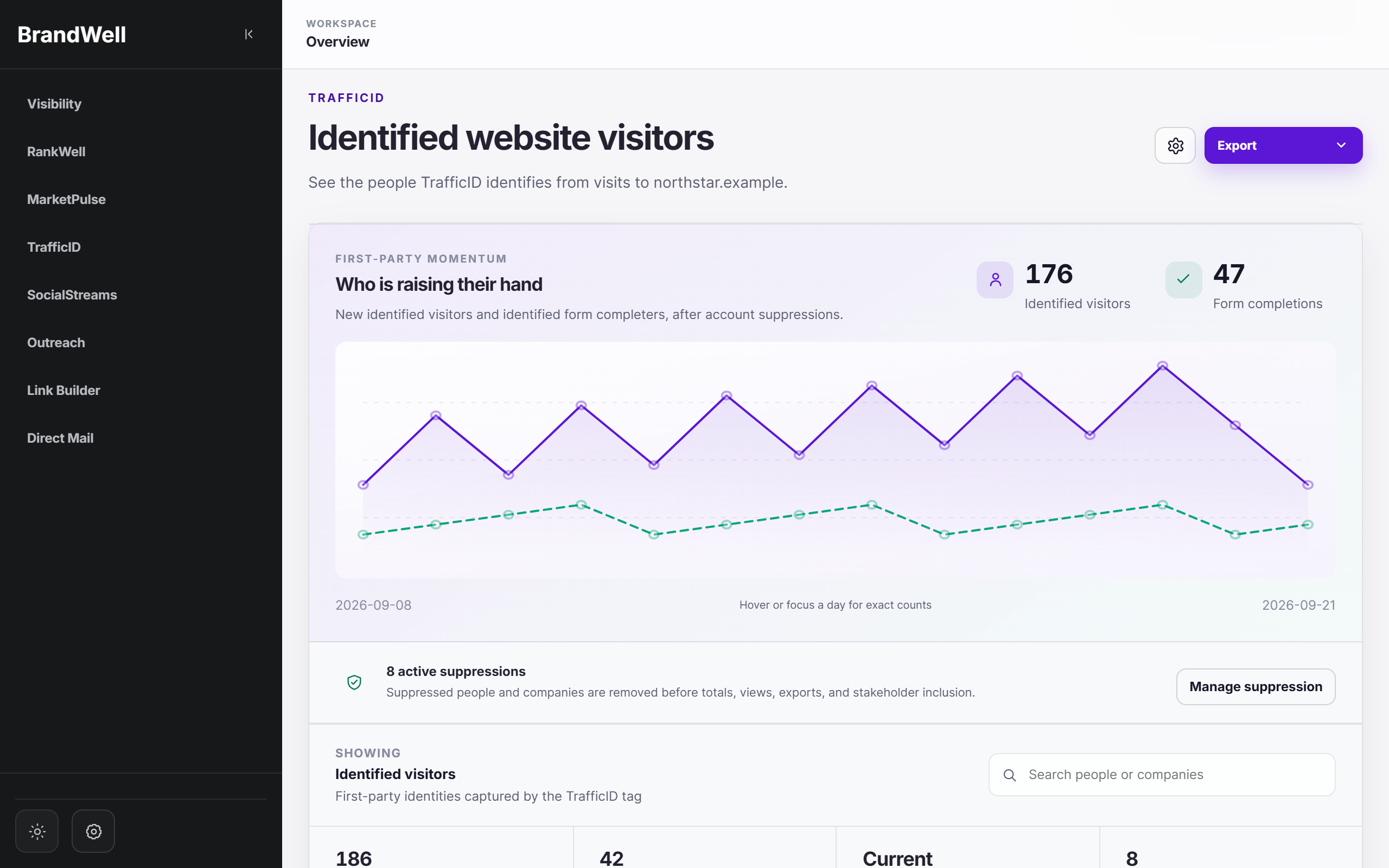The image size is (1389, 868).
Task: Click the 2026-09-08 start date label
Action: tap(373, 605)
